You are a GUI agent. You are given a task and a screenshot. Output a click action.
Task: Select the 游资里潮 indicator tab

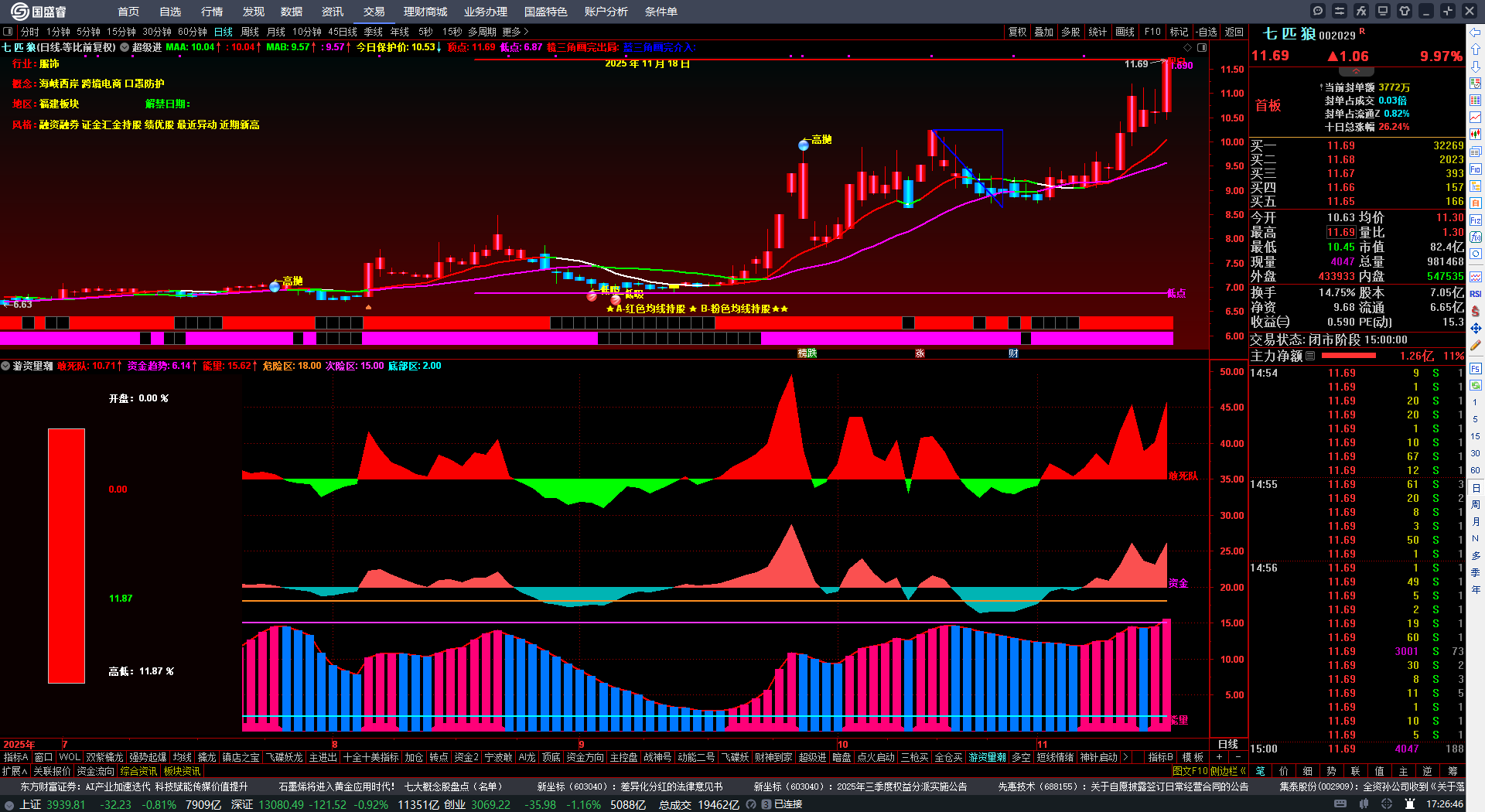point(988,757)
